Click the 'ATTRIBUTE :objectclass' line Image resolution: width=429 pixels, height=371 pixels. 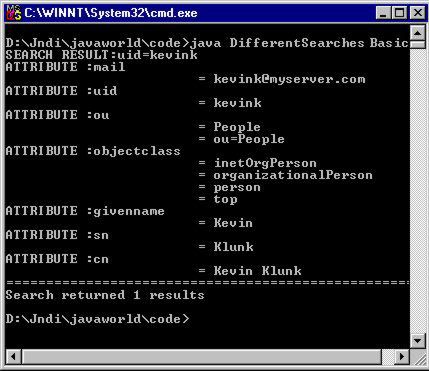click(93, 151)
